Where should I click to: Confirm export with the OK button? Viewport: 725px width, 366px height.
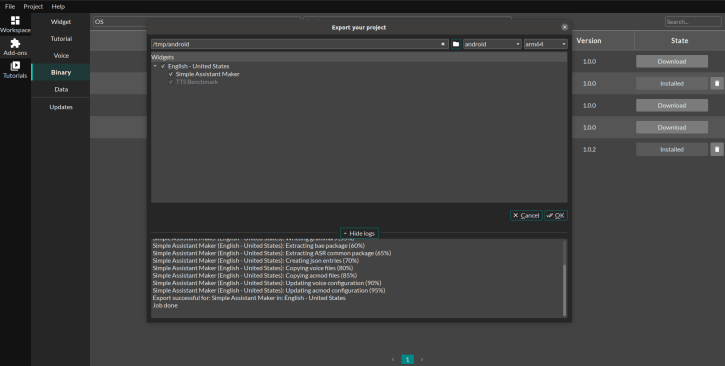[x=556, y=215]
